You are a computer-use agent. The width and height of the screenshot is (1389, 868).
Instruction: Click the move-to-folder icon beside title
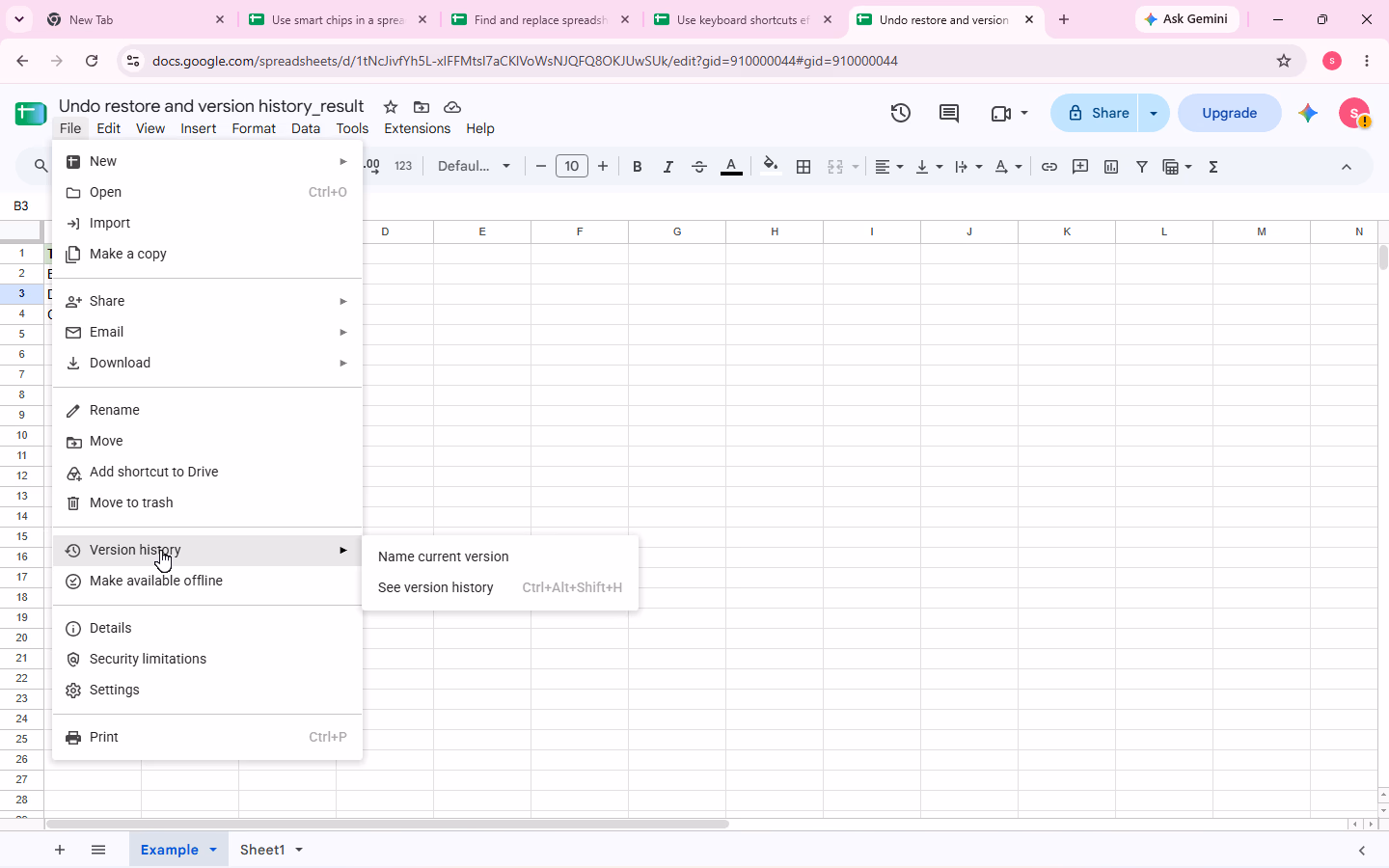pos(422,107)
